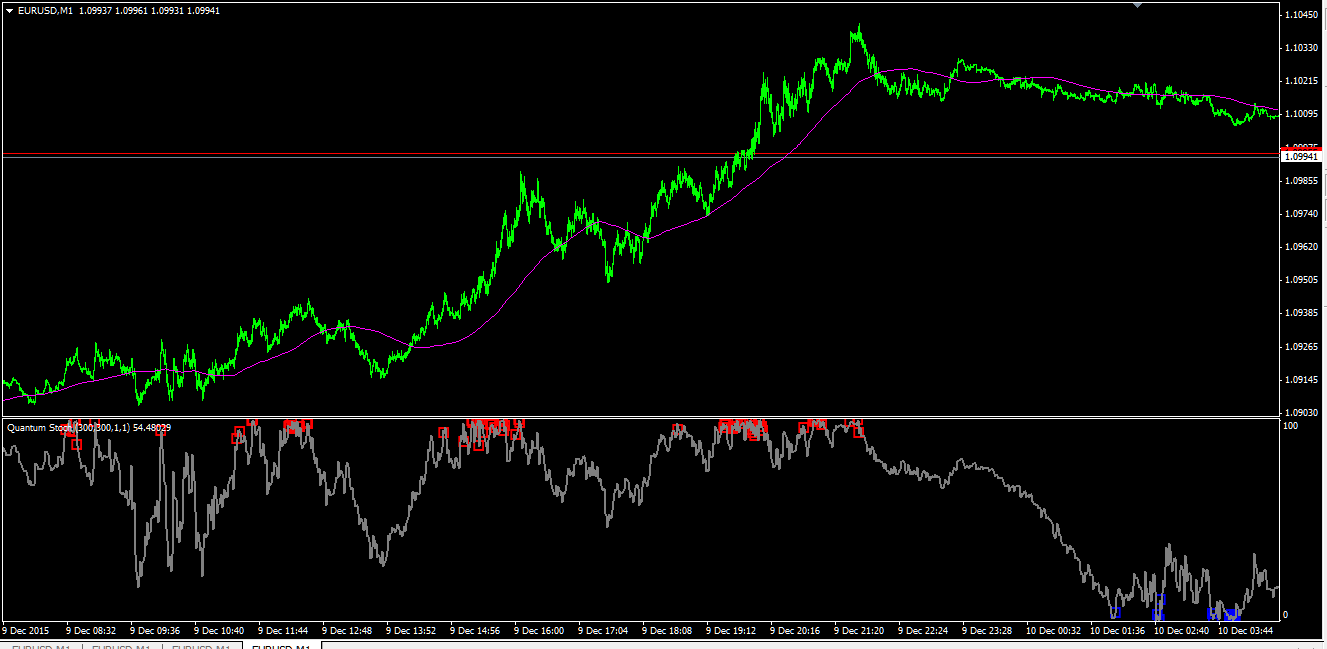The width and height of the screenshot is (1327, 649).
Task: Click time axis label 10 Dec 02:40
Action: pos(1181,631)
